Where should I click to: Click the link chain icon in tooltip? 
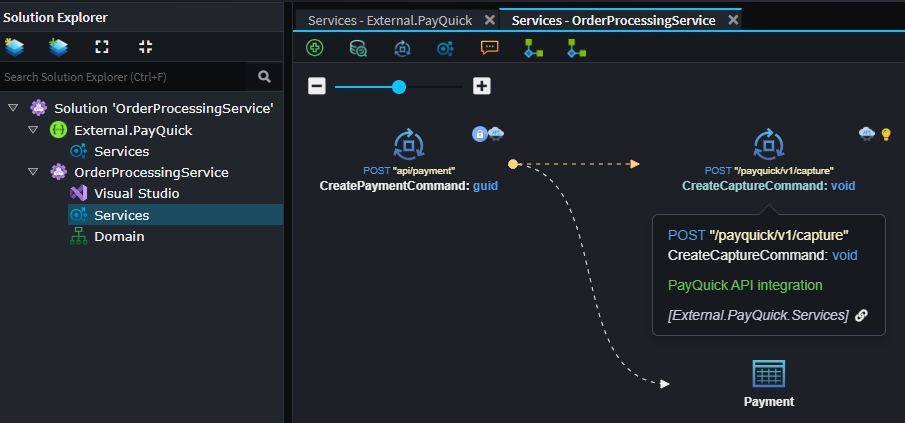861,315
